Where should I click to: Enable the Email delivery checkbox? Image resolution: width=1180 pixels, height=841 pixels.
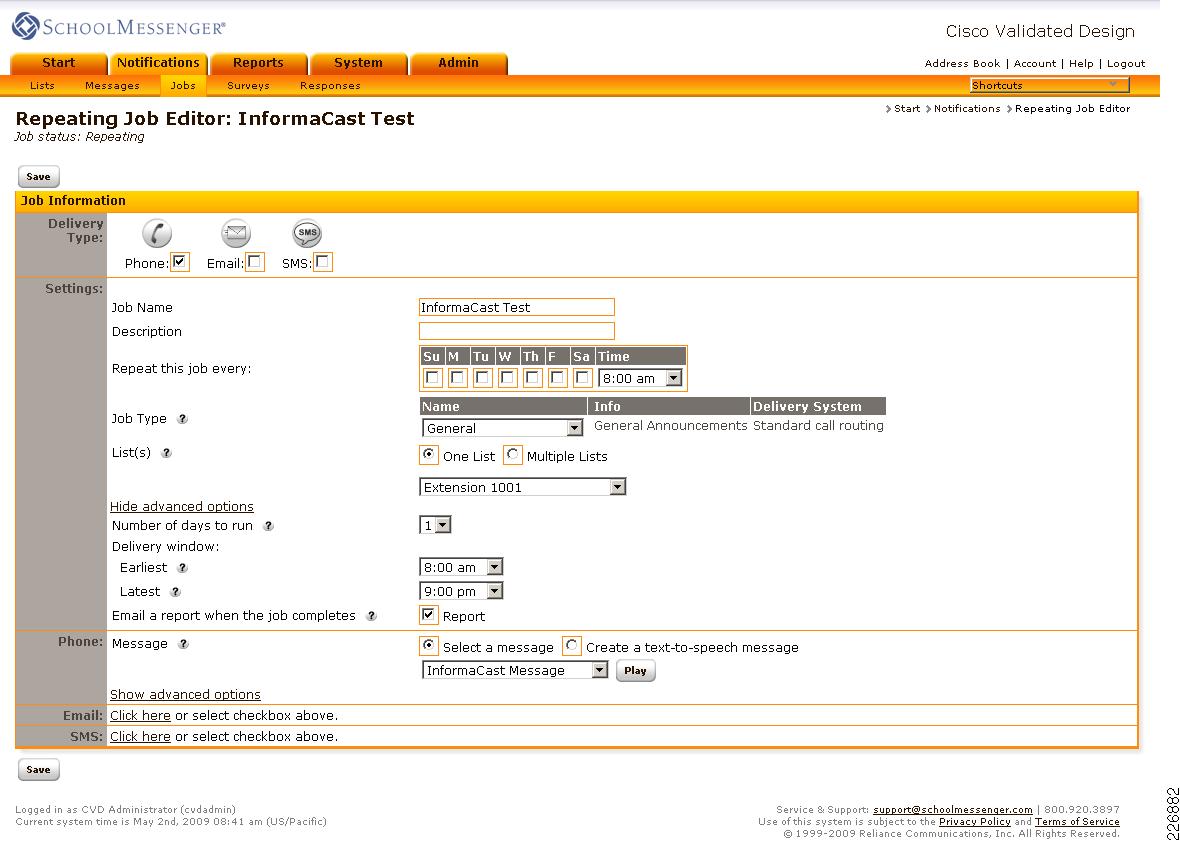(255, 262)
